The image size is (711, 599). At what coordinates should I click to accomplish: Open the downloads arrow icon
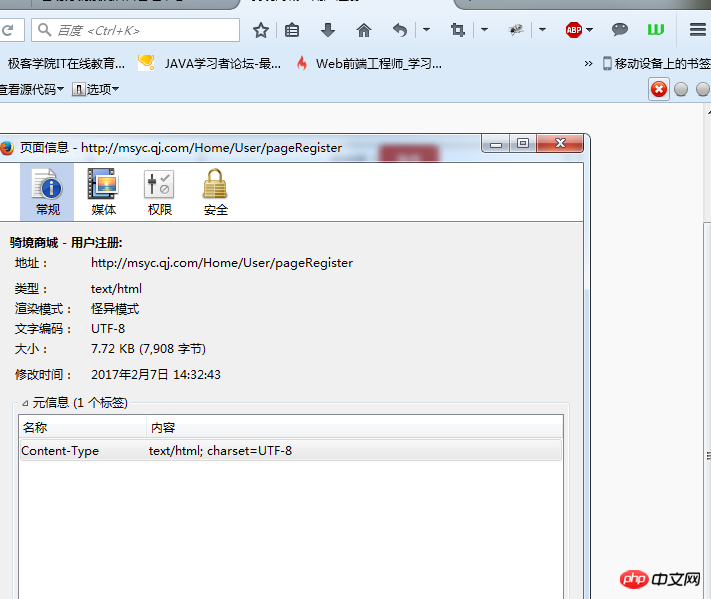click(x=327, y=30)
